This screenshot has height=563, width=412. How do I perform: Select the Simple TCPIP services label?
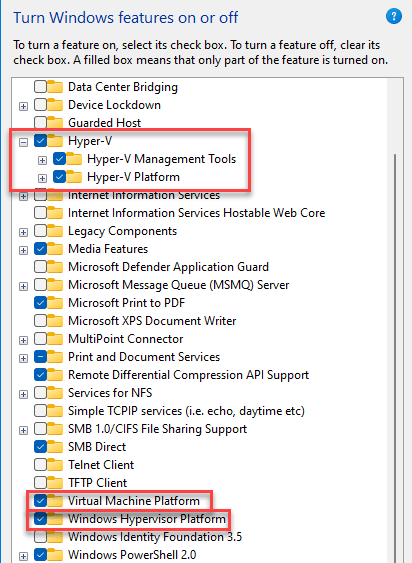(186, 411)
